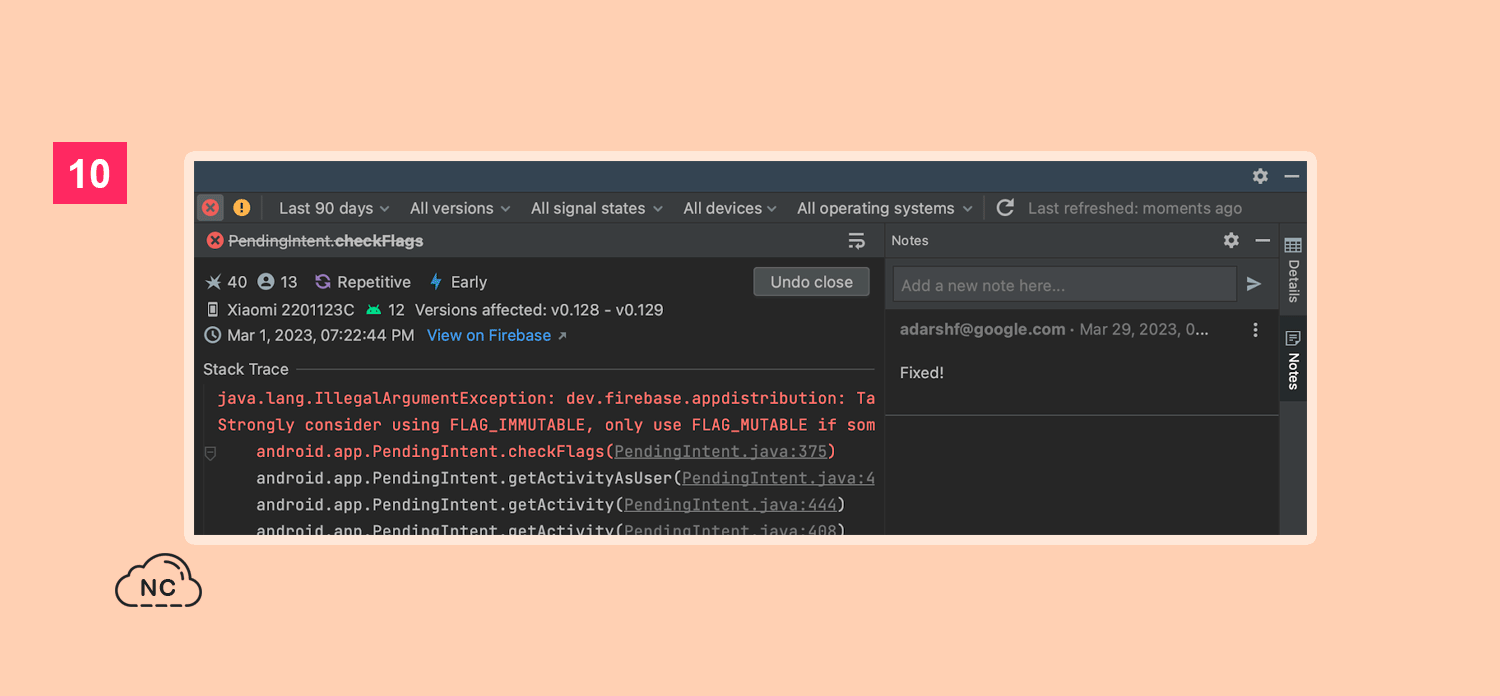This screenshot has width=1500, height=696.
Task: Toggle soft wrap for the stack trace
Action: pos(857,241)
